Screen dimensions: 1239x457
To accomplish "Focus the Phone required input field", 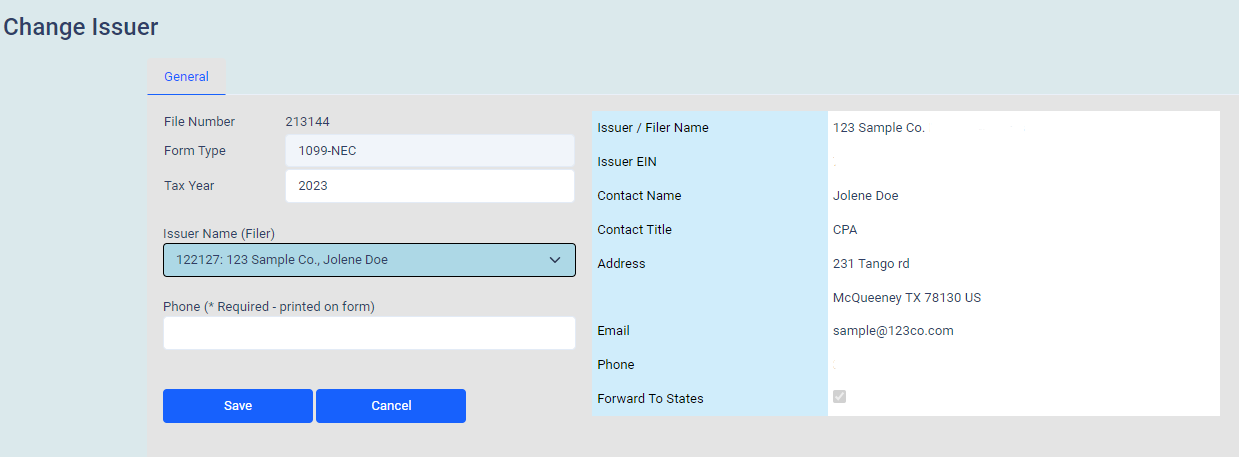I will coord(369,333).
